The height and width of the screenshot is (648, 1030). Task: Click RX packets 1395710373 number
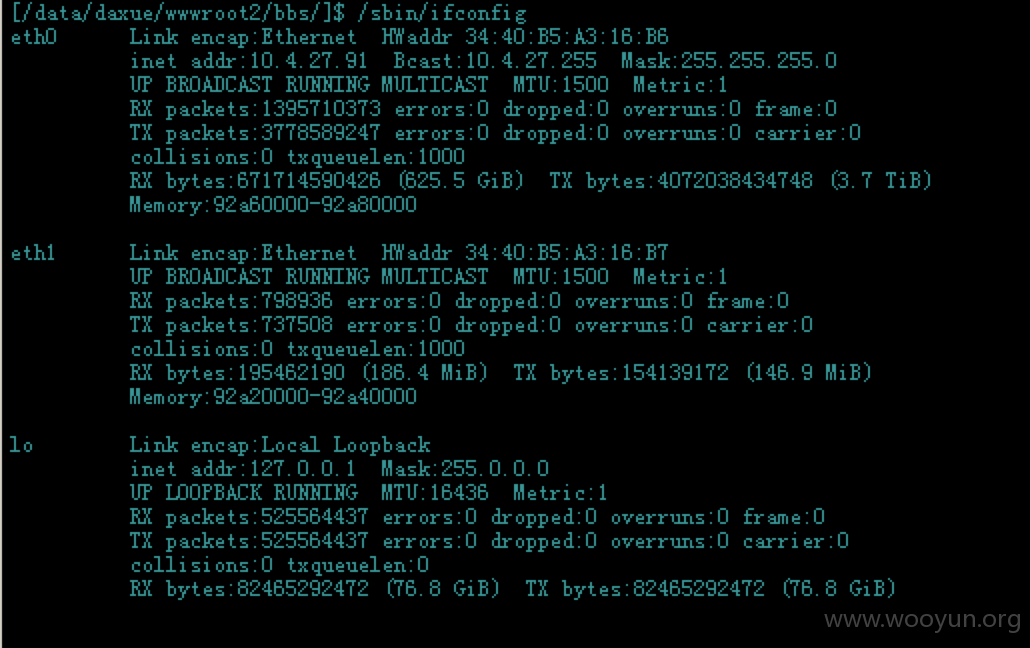(321, 109)
